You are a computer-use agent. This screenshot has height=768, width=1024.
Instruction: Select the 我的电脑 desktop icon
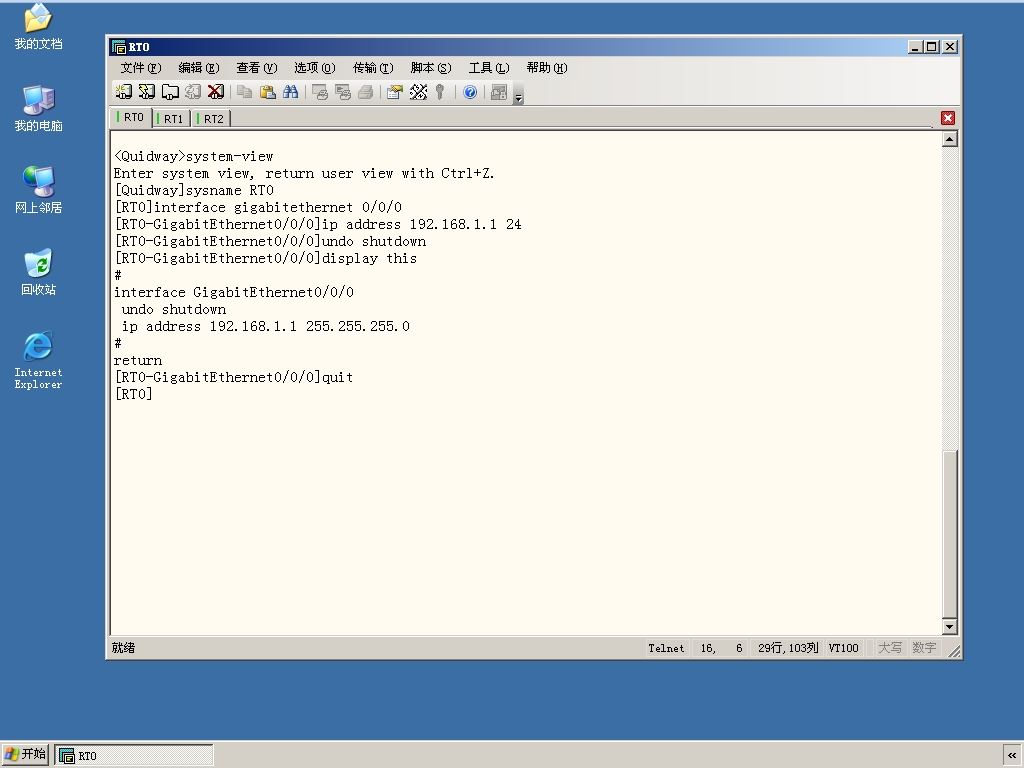39,108
